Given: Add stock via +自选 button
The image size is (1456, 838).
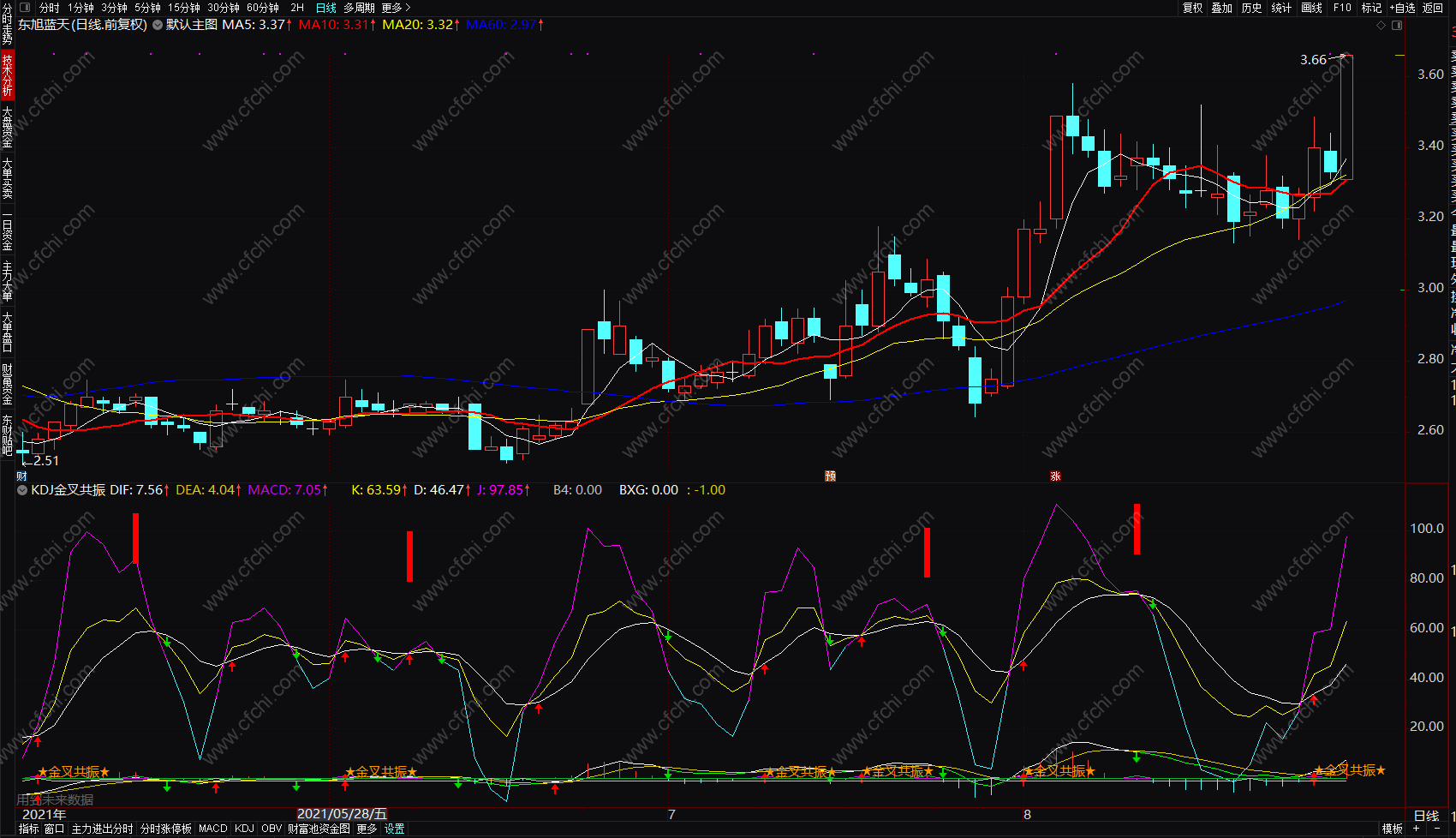Looking at the screenshot, I should [1403, 8].
